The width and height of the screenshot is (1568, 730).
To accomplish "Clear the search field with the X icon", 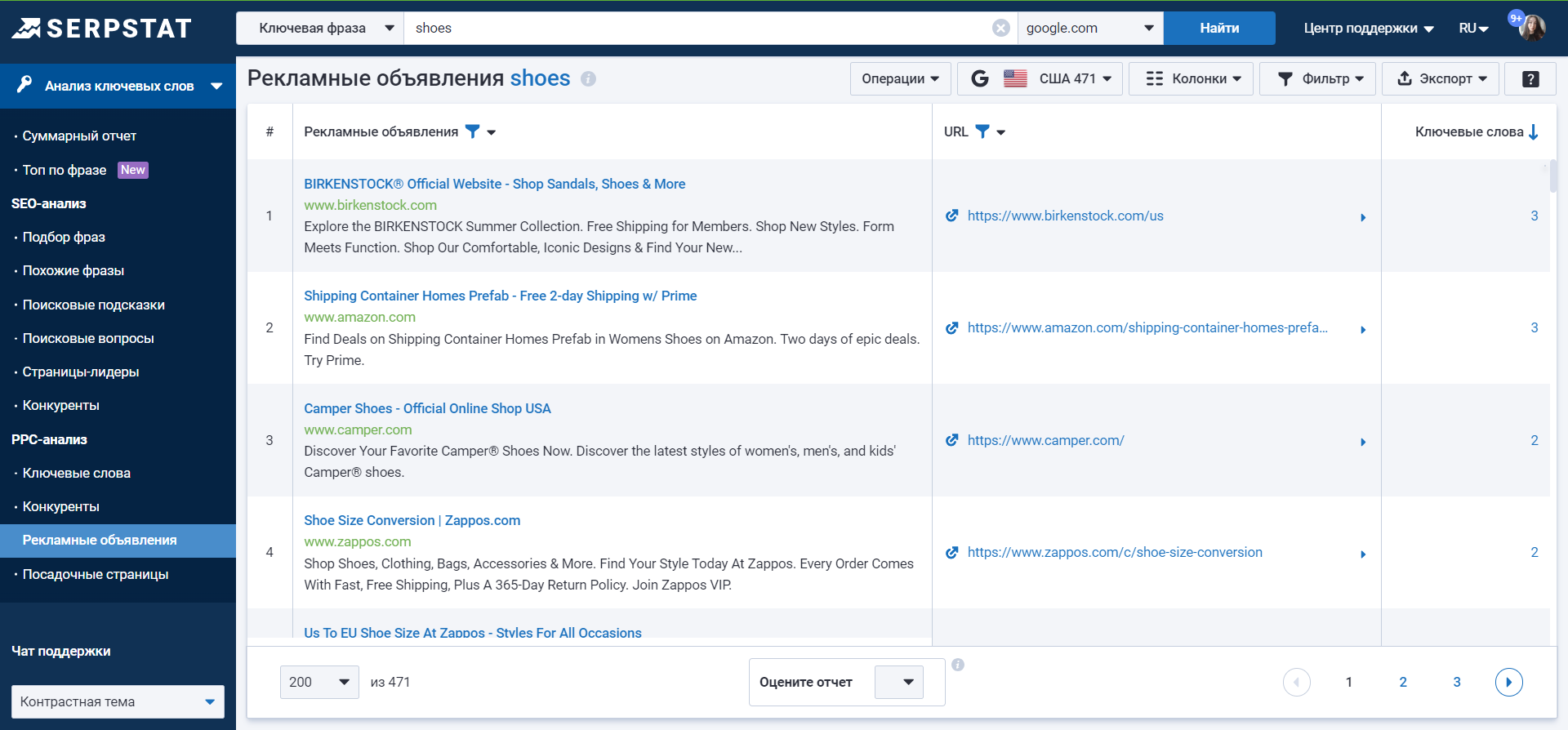I will (1000, 28).
